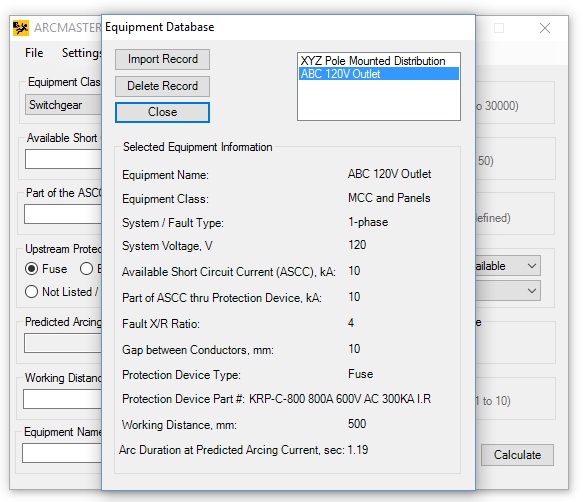Select the Fuse radio button
The height and width of the screenshot is (502, 583).
(x=31, y=268)
